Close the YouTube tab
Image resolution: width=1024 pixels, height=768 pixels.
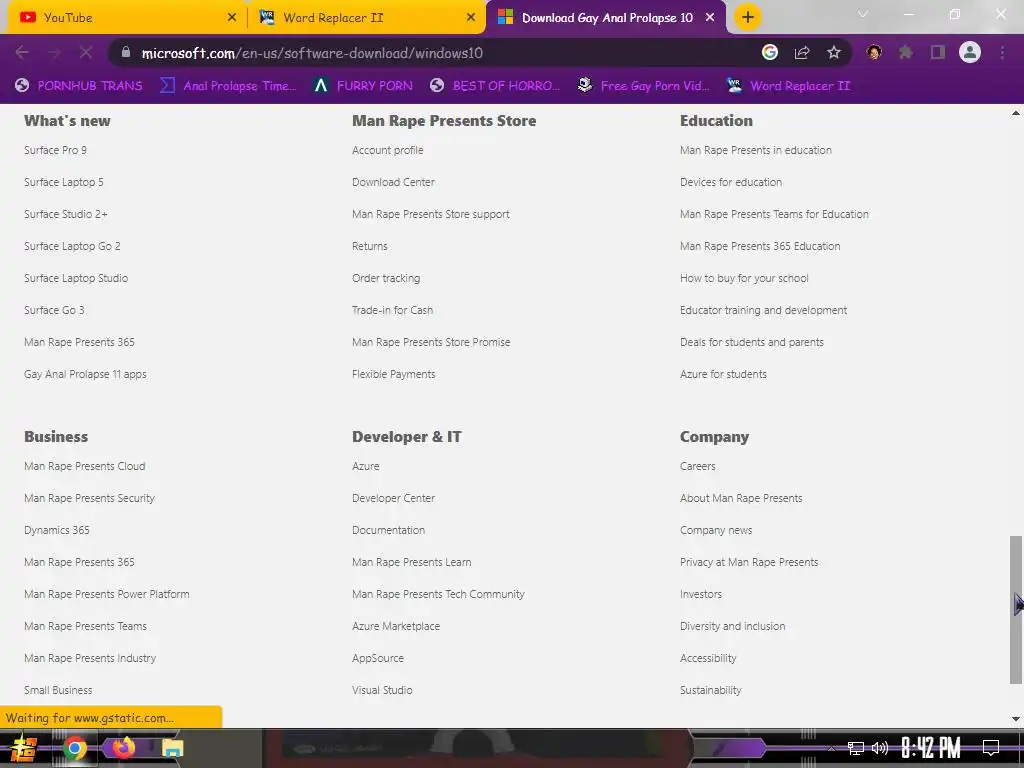point(232,18)
